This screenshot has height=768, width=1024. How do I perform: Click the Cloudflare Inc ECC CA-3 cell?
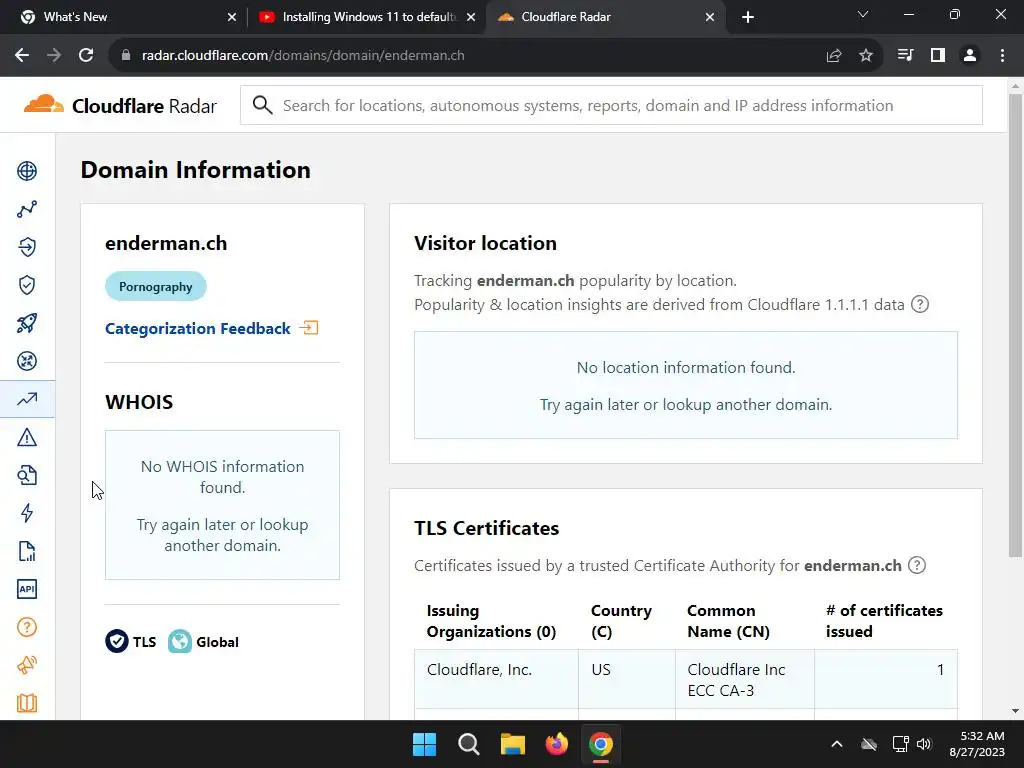[x=744, y=679]
